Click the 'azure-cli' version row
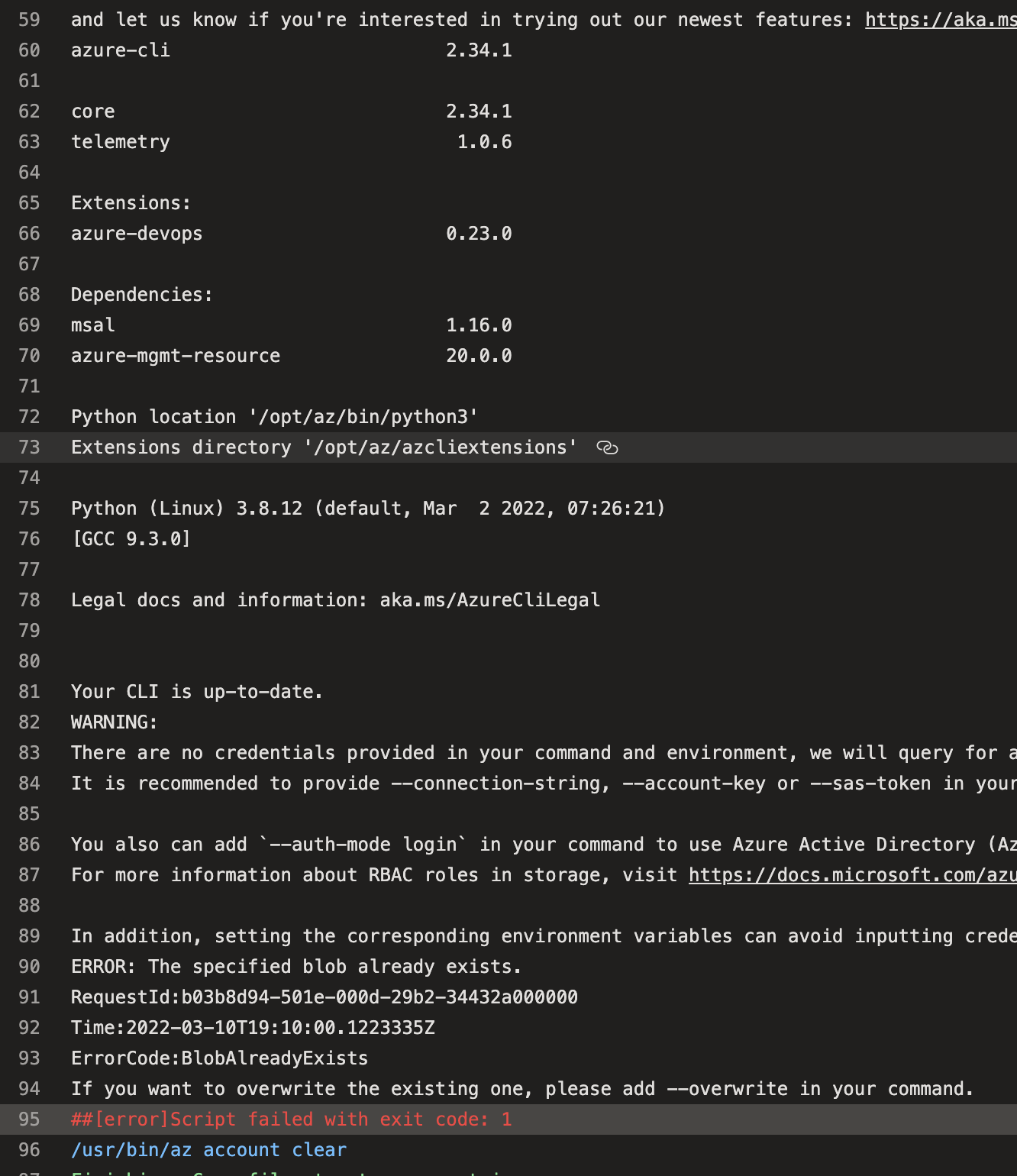This screenshot has height=1176, width=1017. (292, 50)
